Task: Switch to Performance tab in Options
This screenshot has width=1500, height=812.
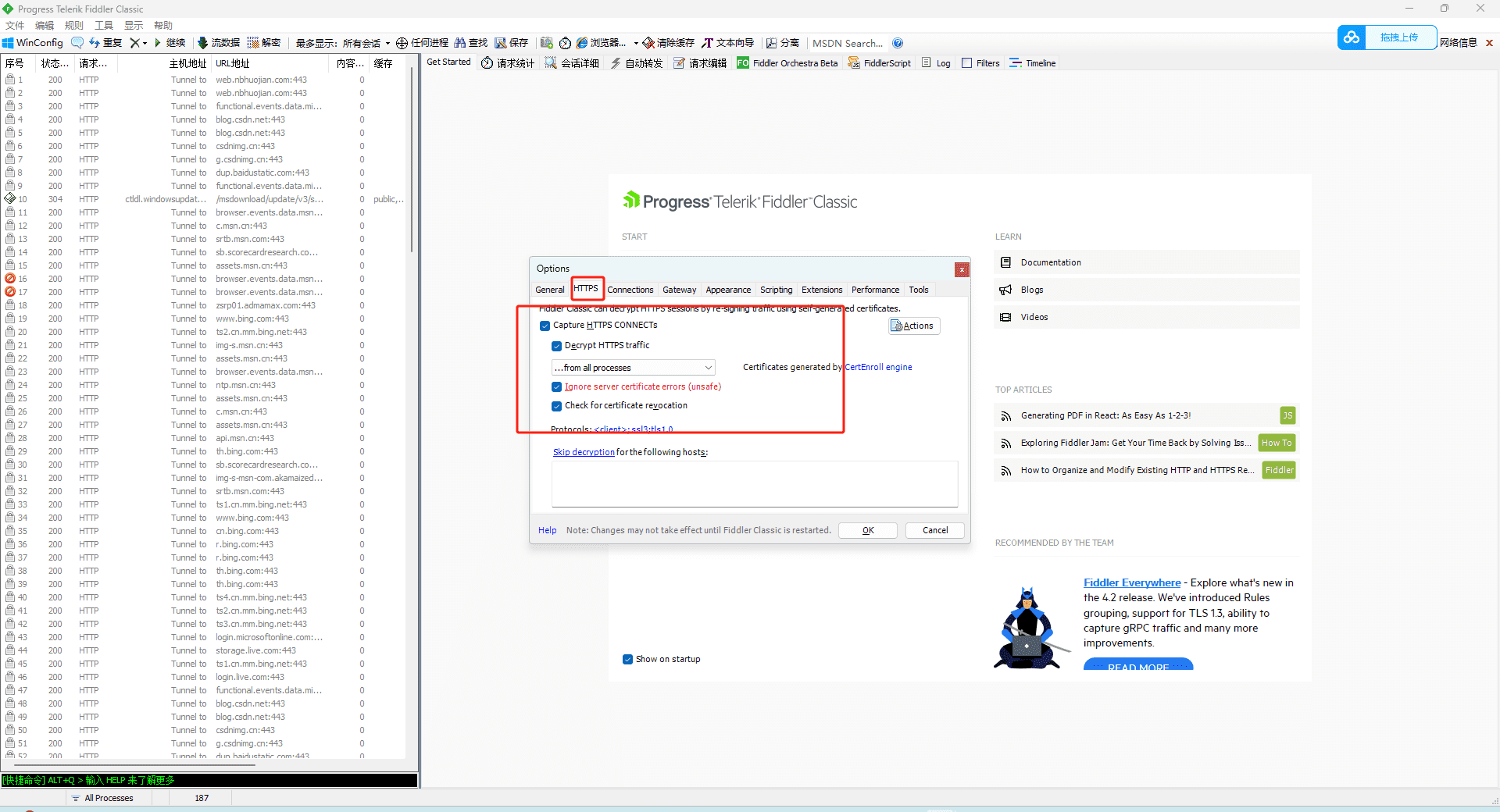Action: pos(875,290)
